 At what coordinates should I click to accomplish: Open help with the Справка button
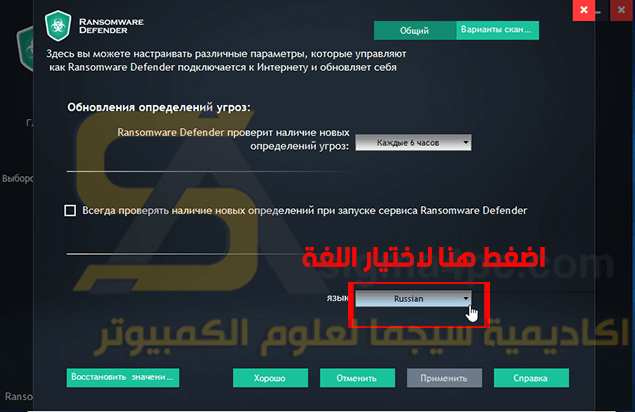[x=531, y=378]
